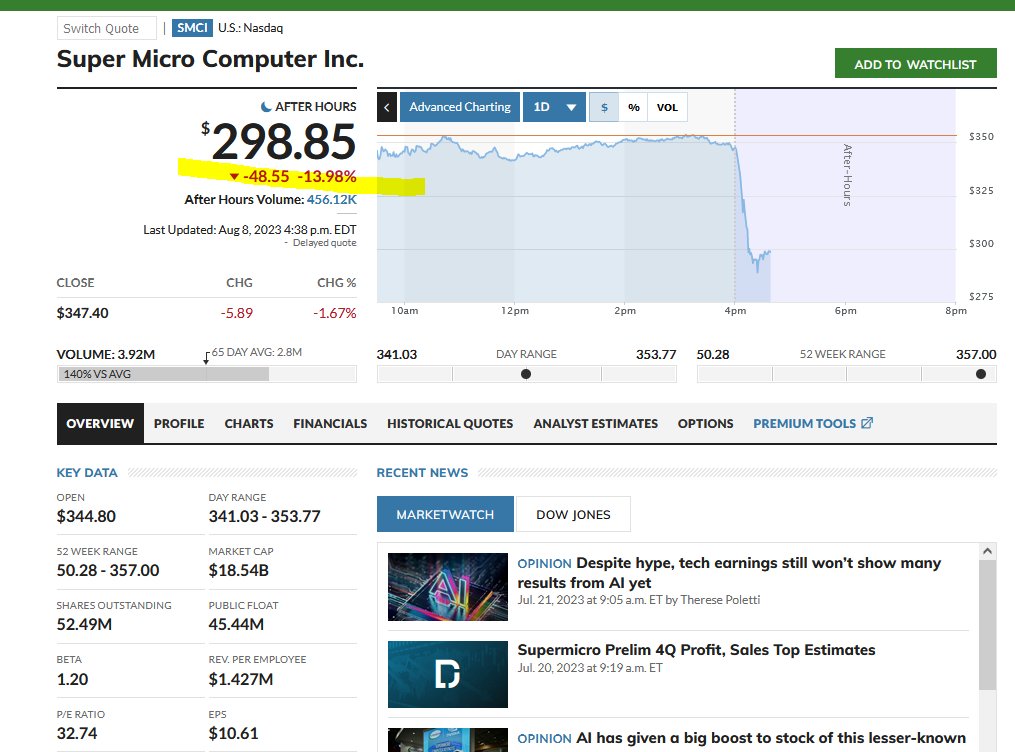Image resolution: width=1015 pixels, height=752 pixels.
Task: Click the day range slider marker
Action: pos(526,374)
